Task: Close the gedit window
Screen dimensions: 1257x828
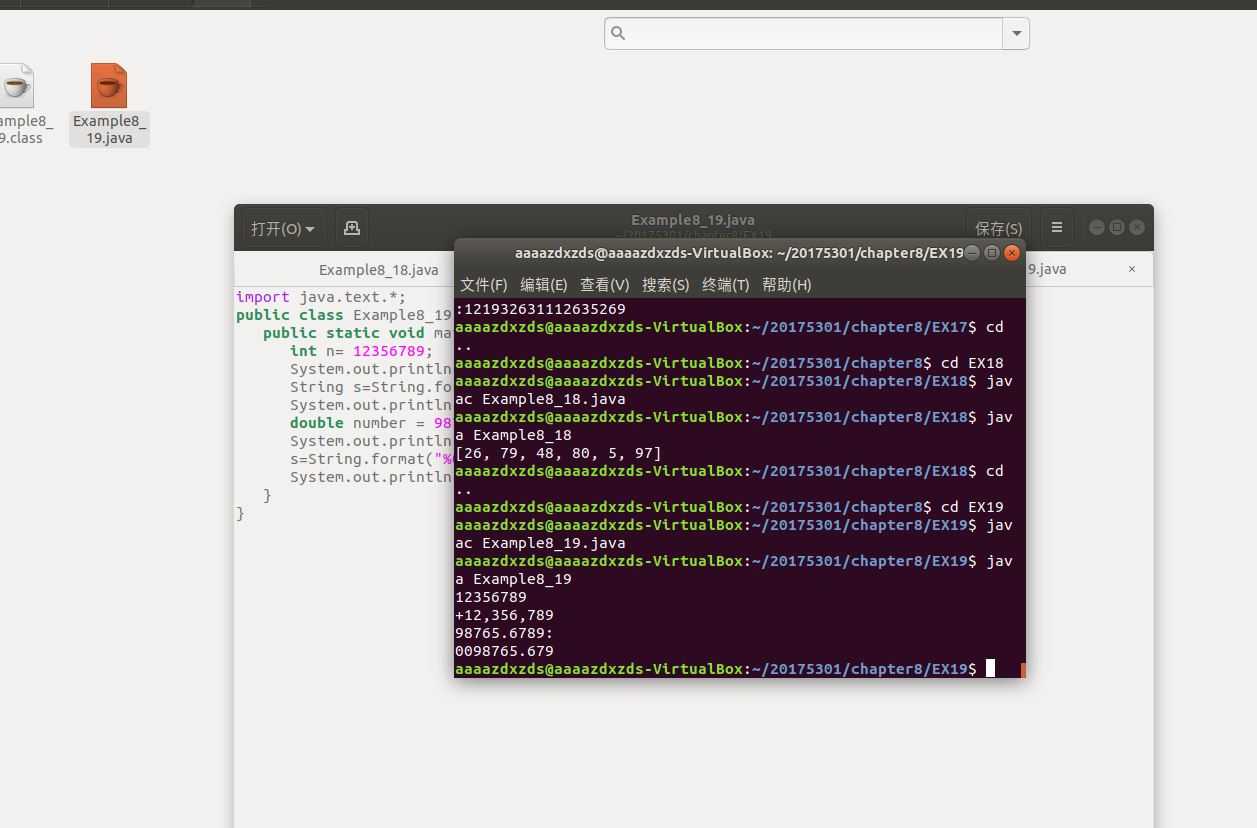Action: click(1137, 227)
